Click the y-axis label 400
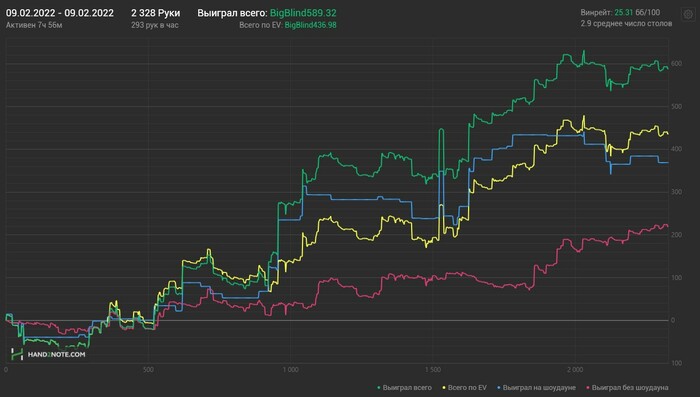Image resolution: width=700 pixels, height=397 pixels. click(676, 149)
